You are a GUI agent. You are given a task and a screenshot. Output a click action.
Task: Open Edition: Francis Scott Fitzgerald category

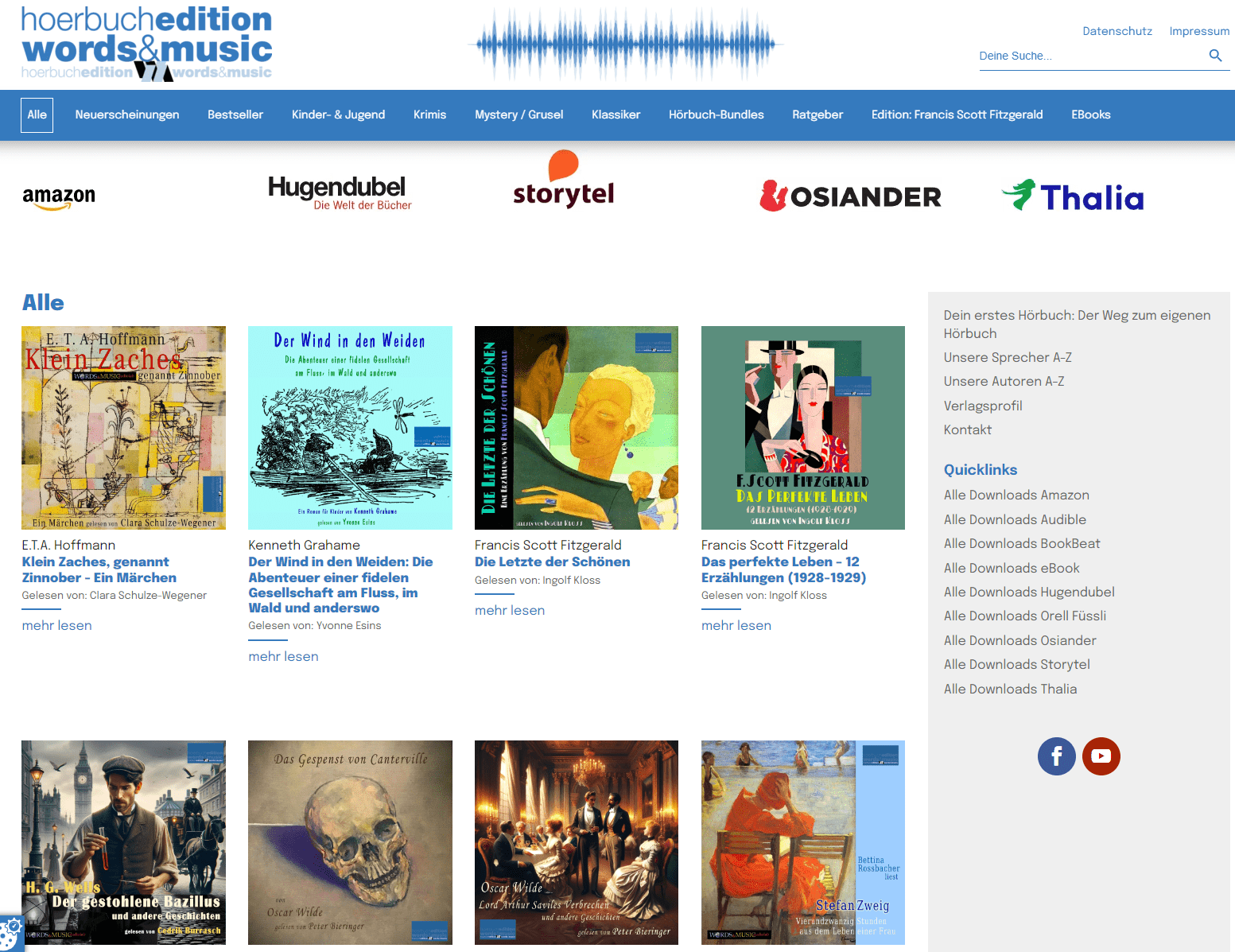point(957,115)
